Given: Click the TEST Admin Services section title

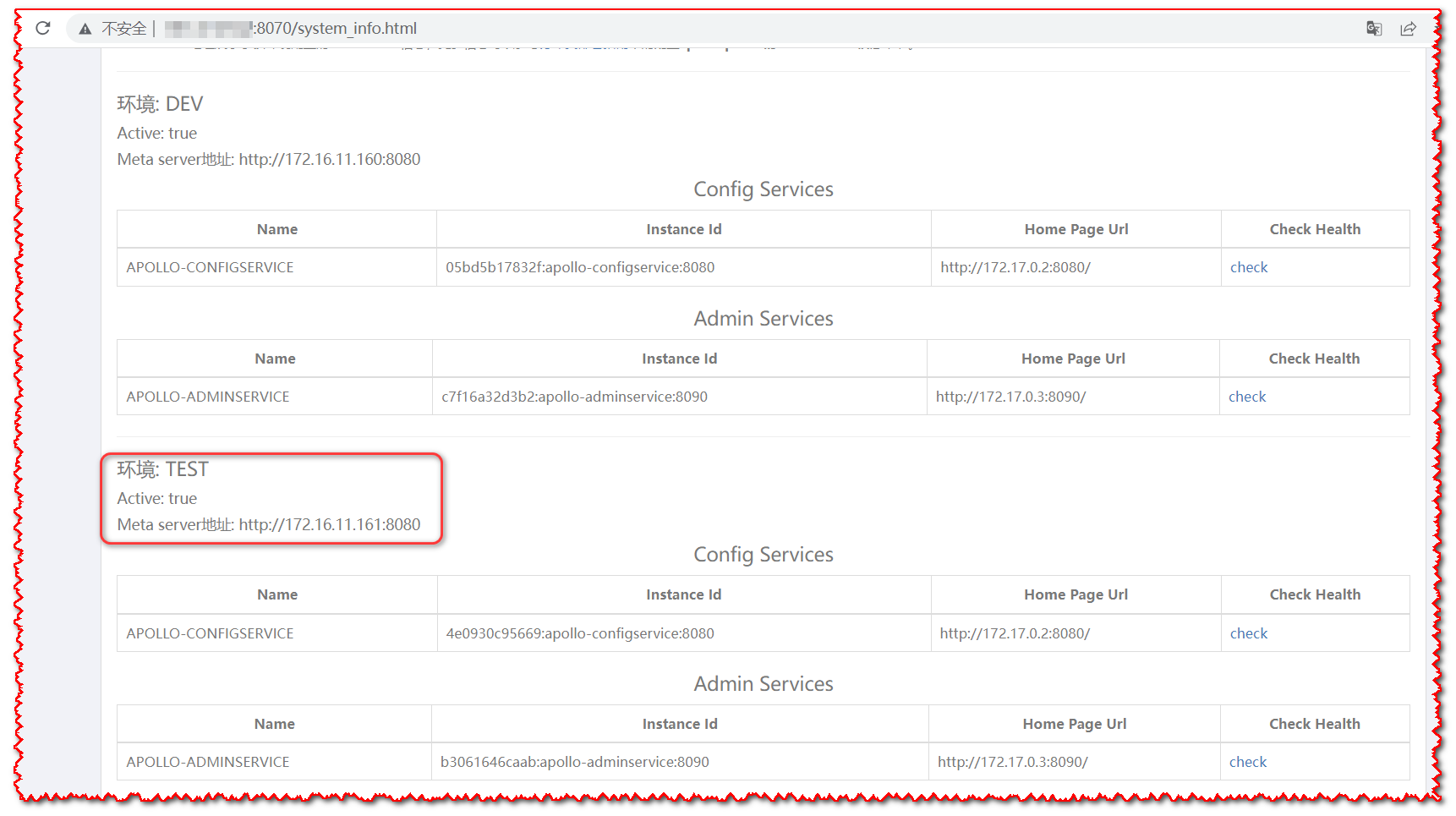Looking at the screenshot, I should point(764,684).
